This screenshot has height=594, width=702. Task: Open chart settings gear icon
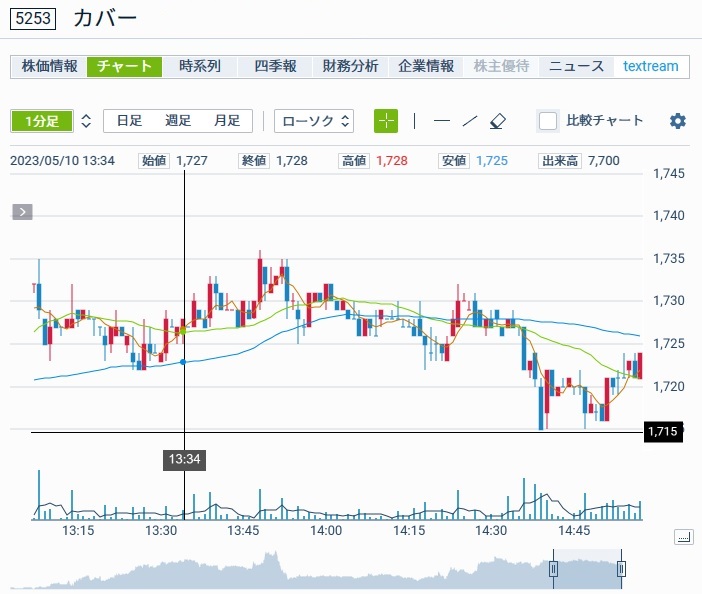[678, 121]
